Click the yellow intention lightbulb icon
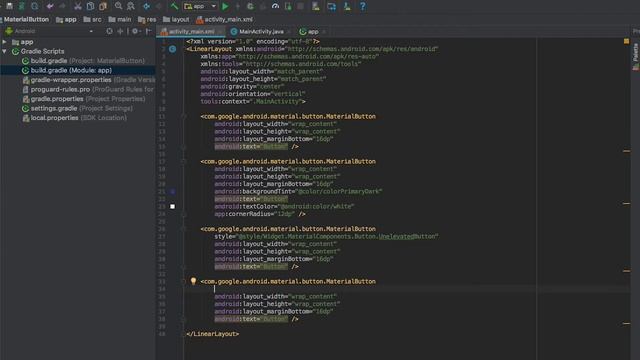 click(193, 281)
